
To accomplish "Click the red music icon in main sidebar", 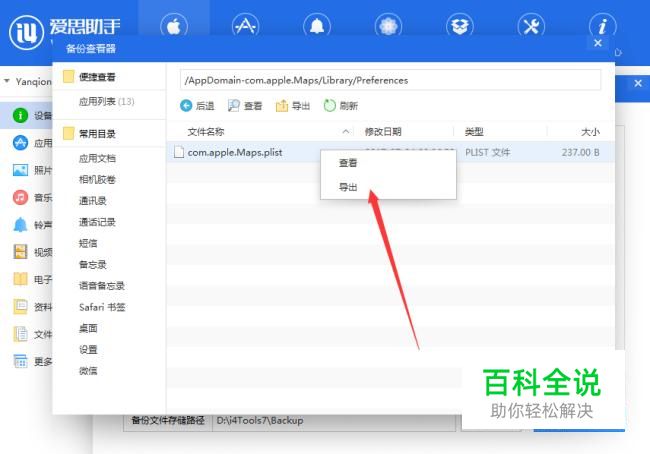I will point(20,197).
